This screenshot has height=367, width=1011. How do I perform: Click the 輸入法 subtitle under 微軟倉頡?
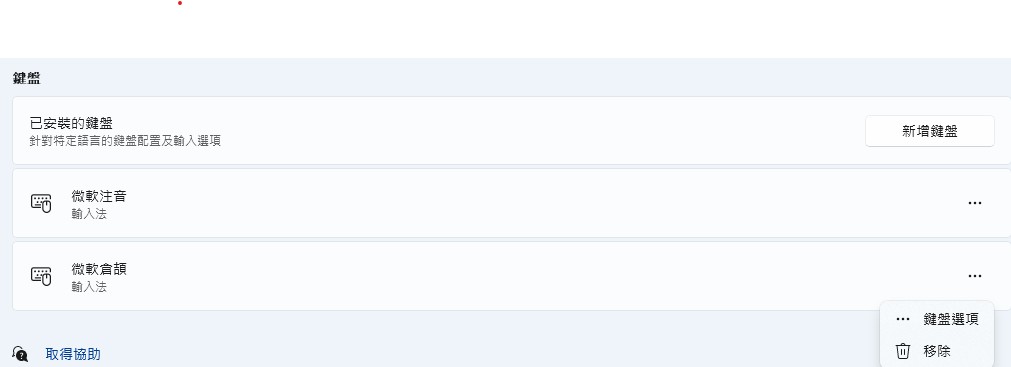tap(89, 287)
